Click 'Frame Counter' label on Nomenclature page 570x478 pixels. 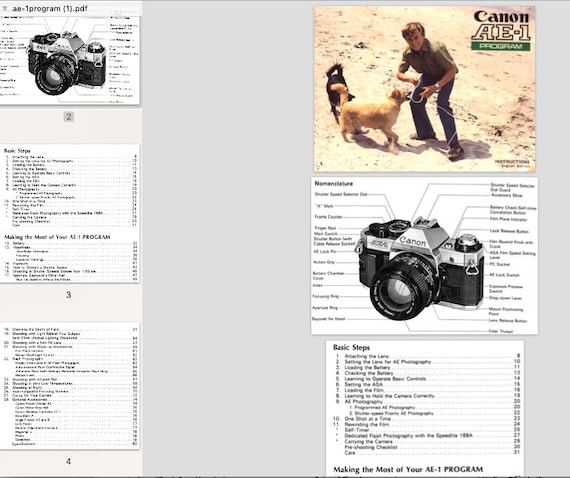(x=329, y=217)
